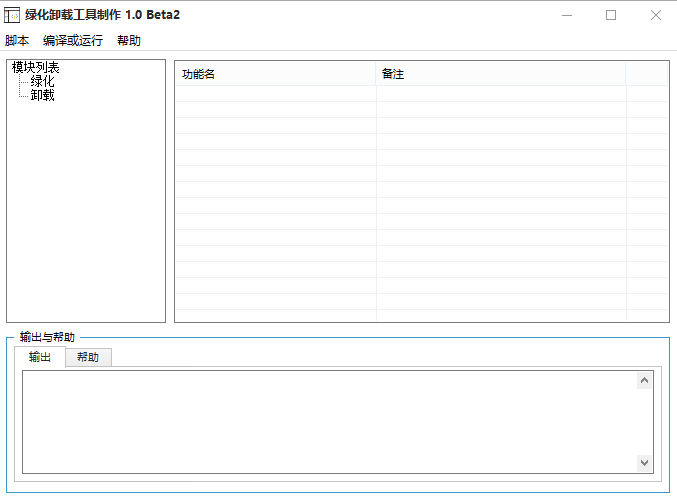
Task: Click the 功能名 column header
Action: click(275, 74)
